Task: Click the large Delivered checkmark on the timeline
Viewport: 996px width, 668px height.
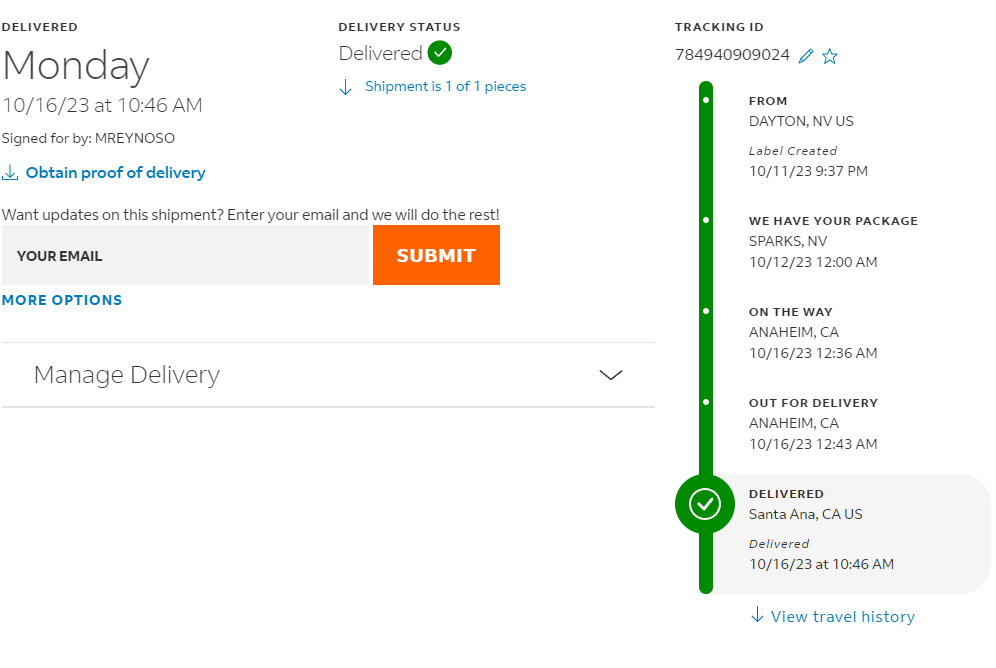Action: 705,504
